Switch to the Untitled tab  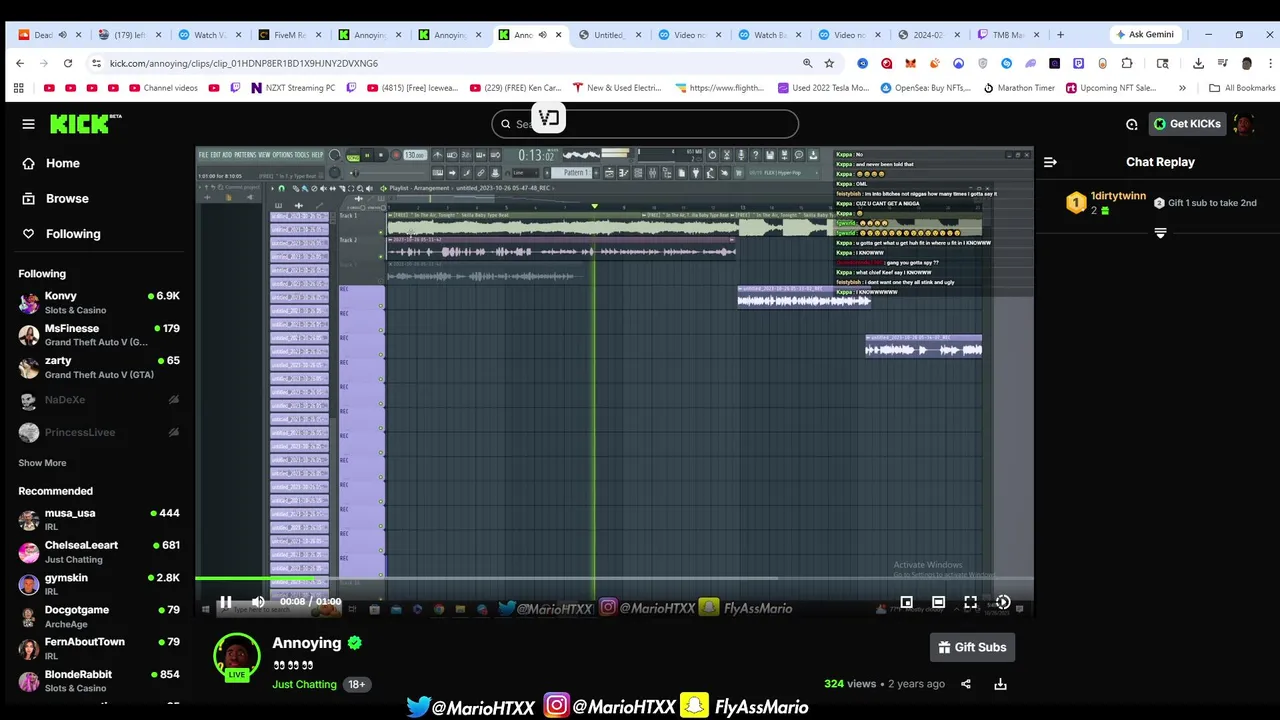click(x=610, y=34)
